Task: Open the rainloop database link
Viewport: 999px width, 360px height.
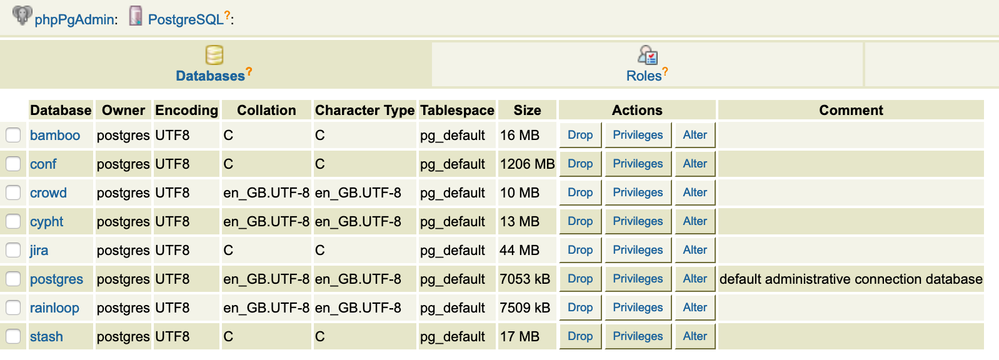Action: tap(55, 308)
